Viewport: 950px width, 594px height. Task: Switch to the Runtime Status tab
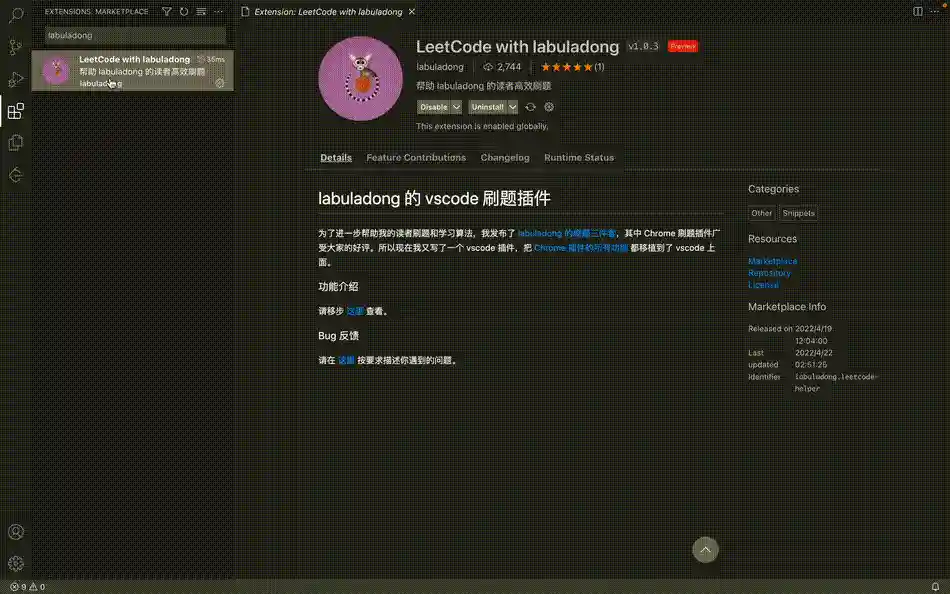coord(579,158)
